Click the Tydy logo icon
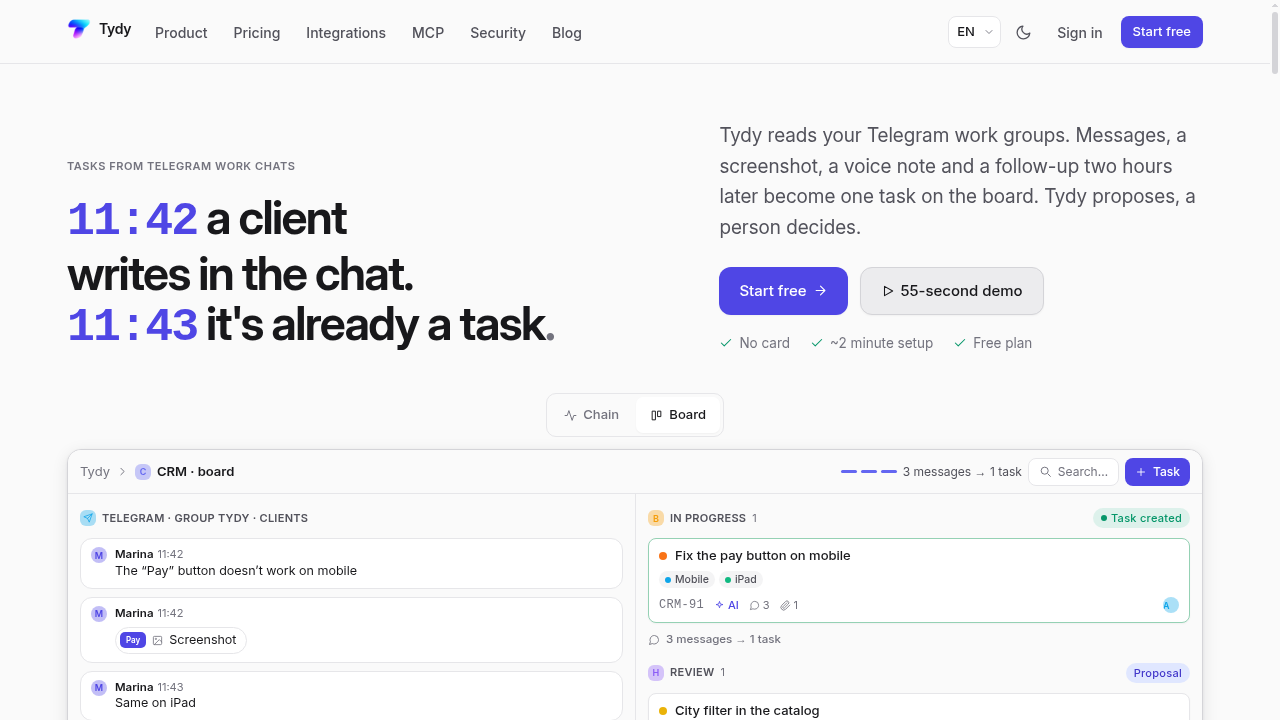1280x720 pixels. 78,29
